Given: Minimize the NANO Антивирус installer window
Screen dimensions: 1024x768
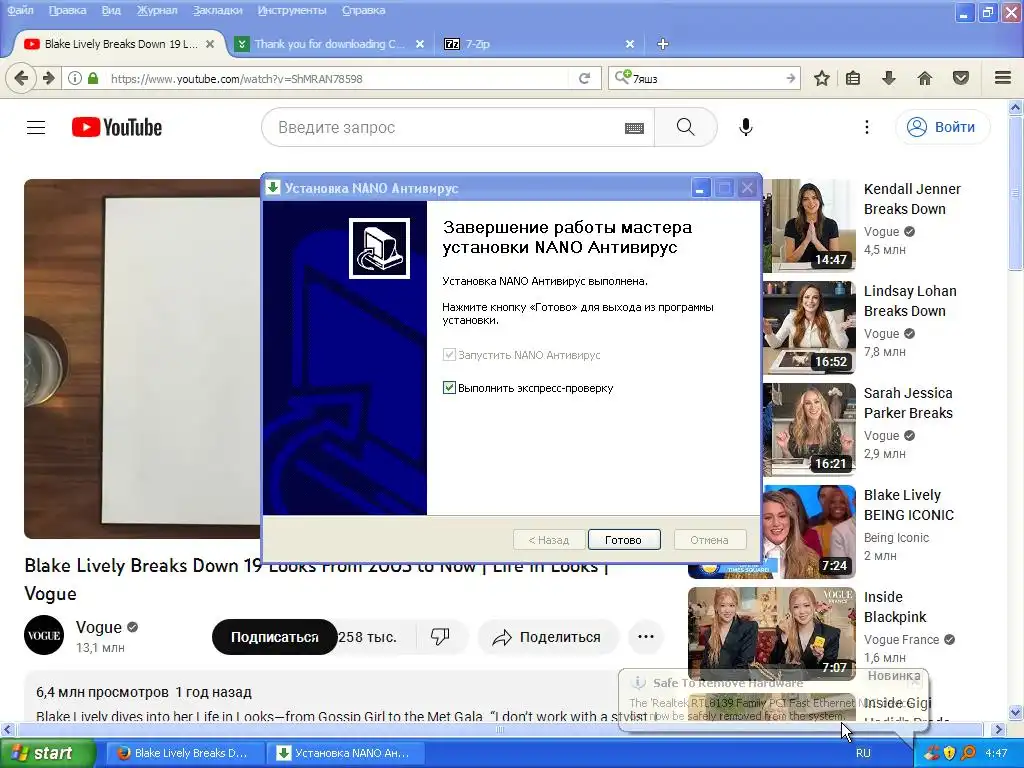Looking at the screenshot, I should click(700, 189).
